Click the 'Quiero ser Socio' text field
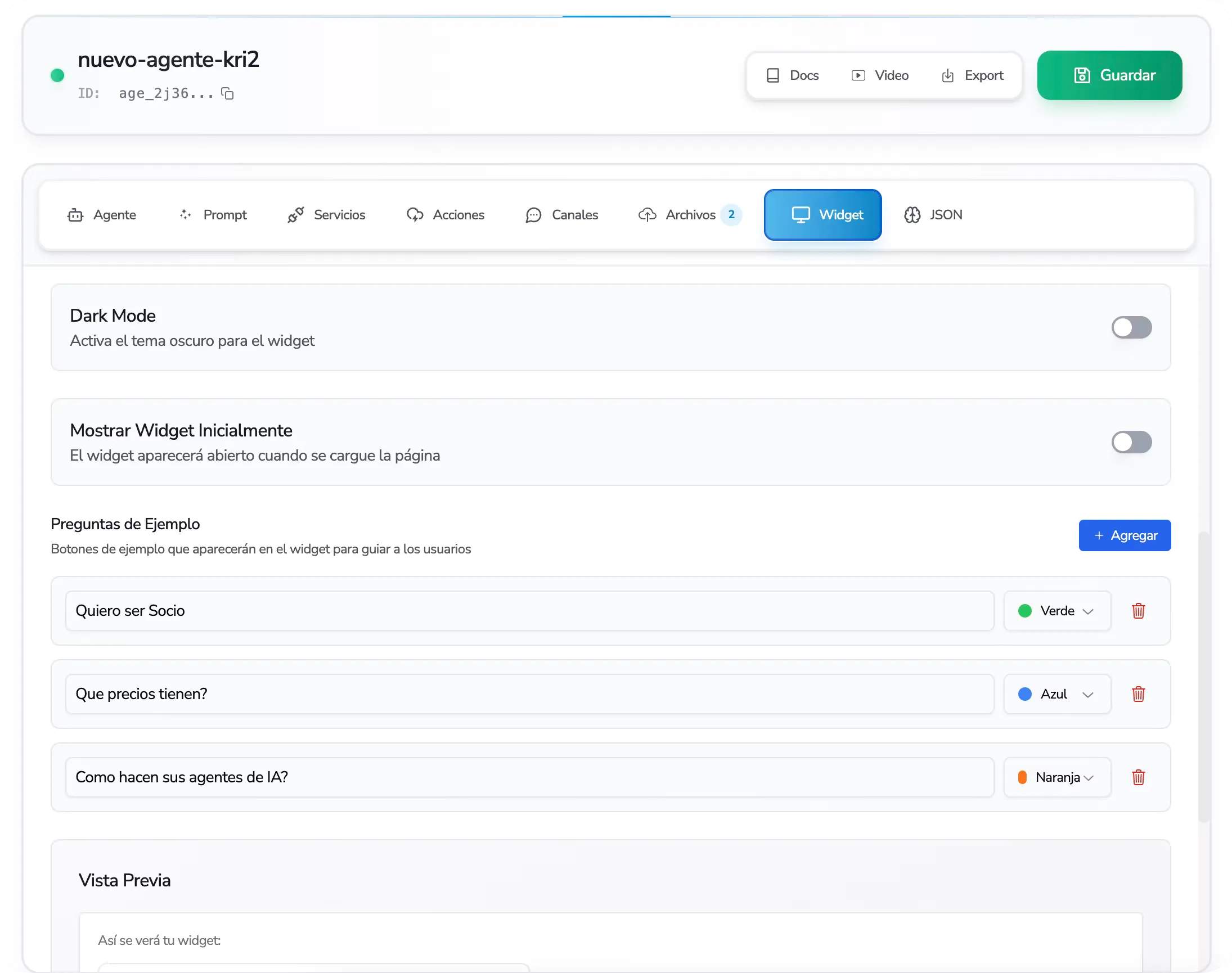The image size is (1232, 973). pyautogui.click(x=529, y=611)
